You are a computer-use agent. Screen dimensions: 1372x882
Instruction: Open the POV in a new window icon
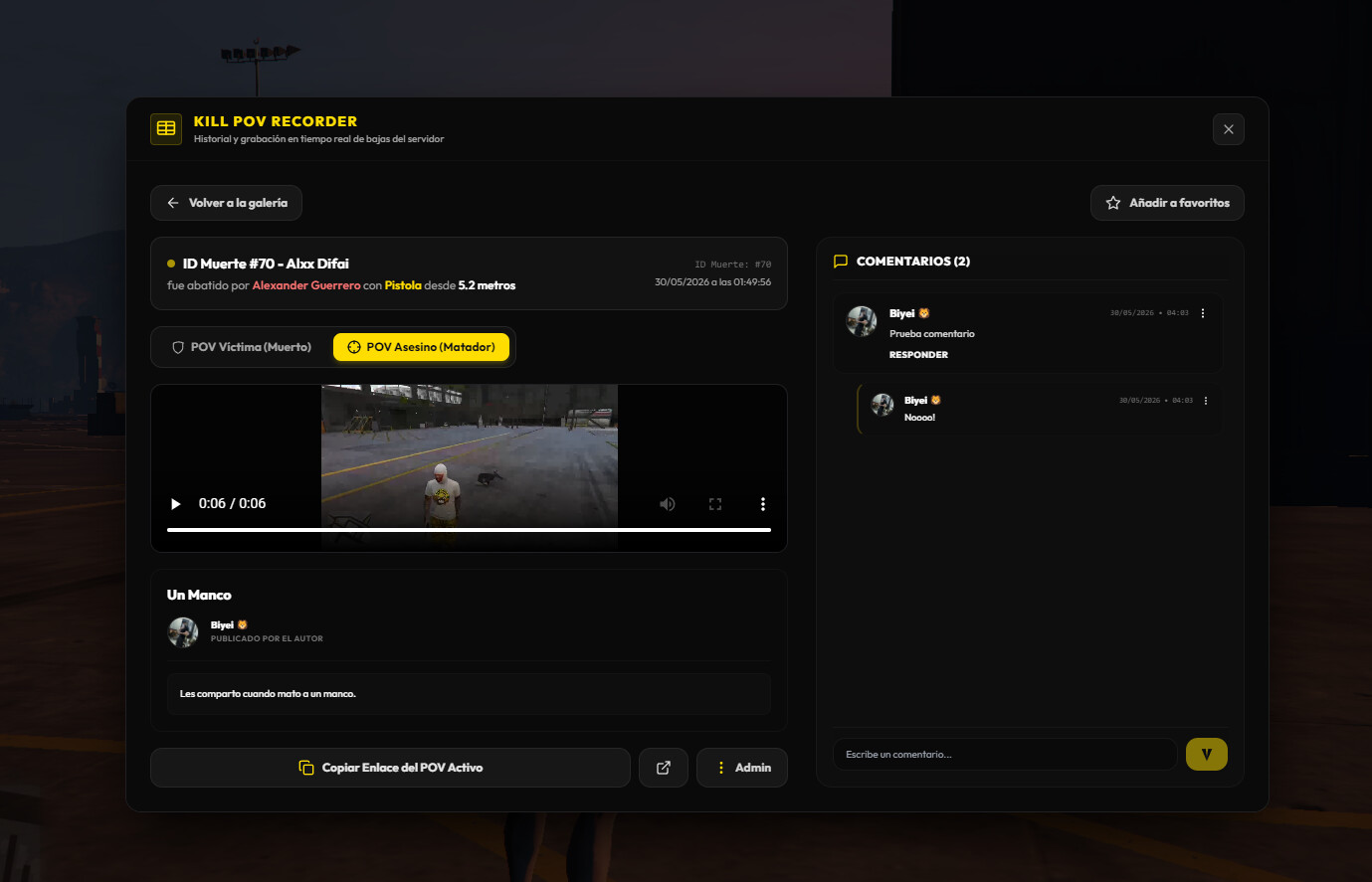664,768
